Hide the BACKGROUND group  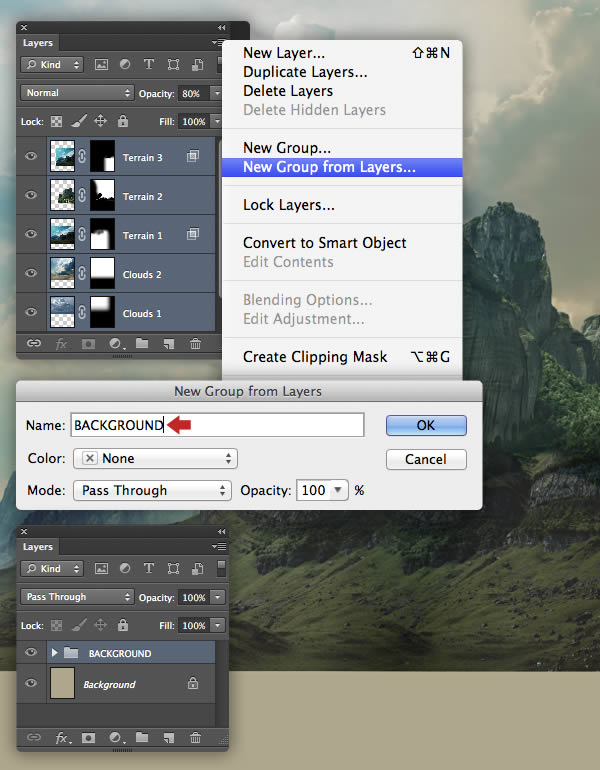click(x=31, y=652)
